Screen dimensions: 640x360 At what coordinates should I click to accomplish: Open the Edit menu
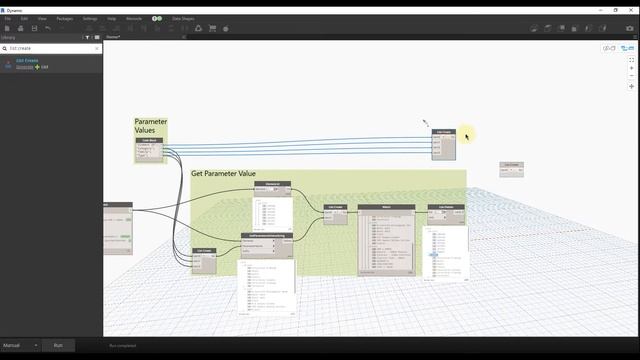[x=24, y=19]
